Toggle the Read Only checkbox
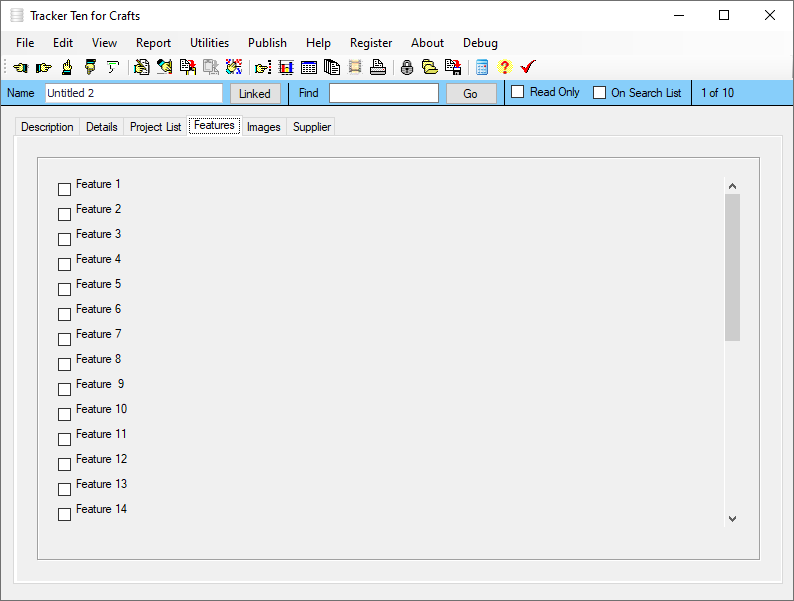Image resolution: width=794 pixels, height=601 pixels. click(518, 92)
